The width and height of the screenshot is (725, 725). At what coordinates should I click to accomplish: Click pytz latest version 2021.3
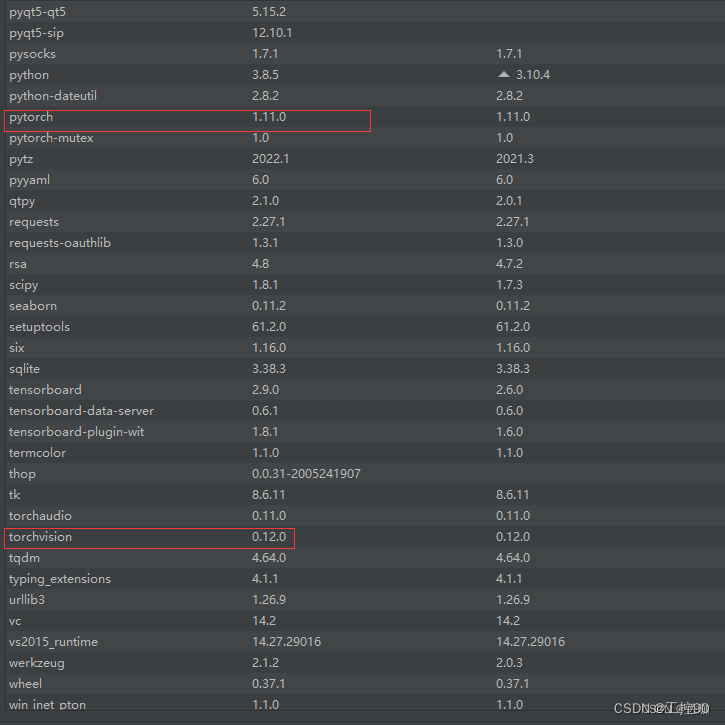click(x=515, y=159)
